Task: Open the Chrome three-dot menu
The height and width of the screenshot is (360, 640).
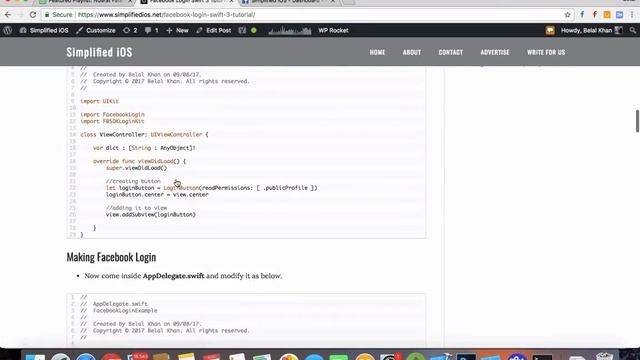Action: pos(632,15)
